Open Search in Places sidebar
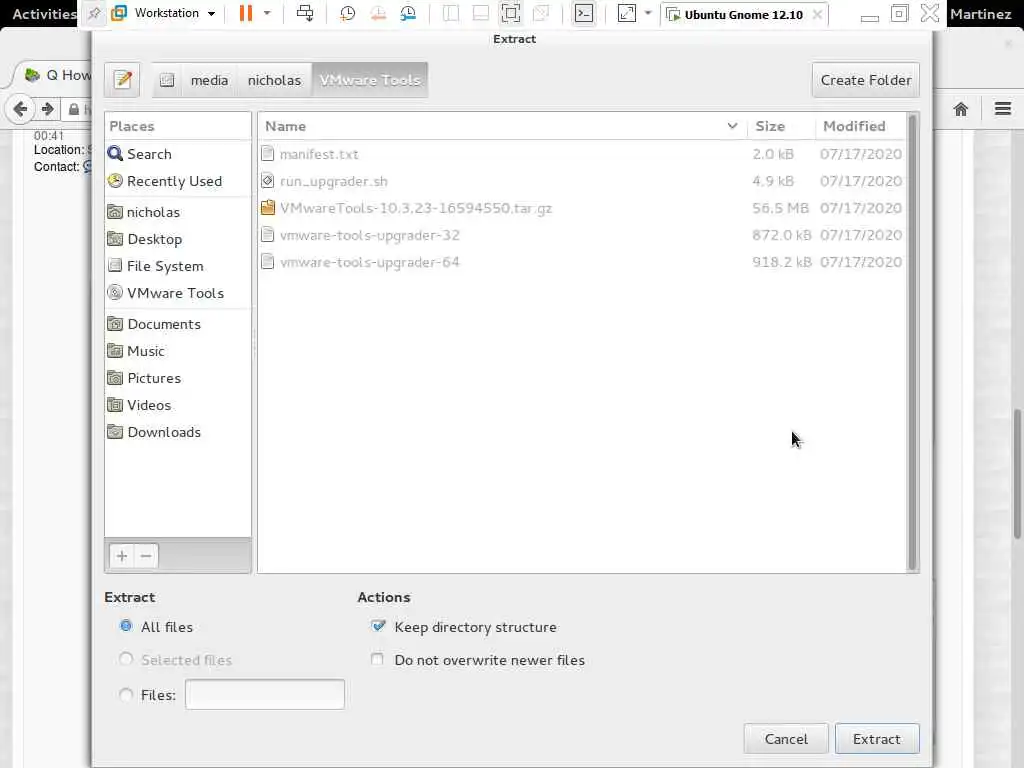 pos(178,154)
